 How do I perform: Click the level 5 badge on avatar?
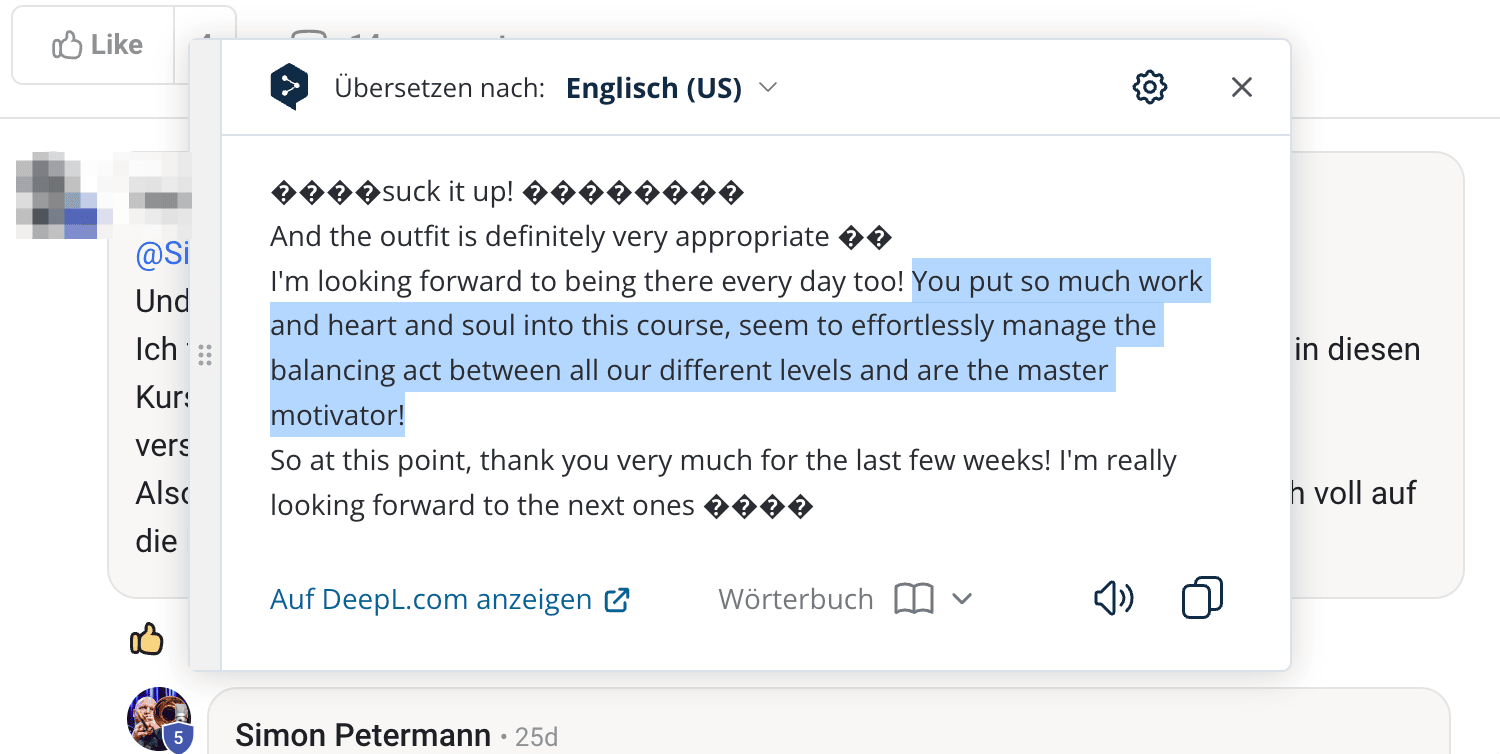click(178, 738)
